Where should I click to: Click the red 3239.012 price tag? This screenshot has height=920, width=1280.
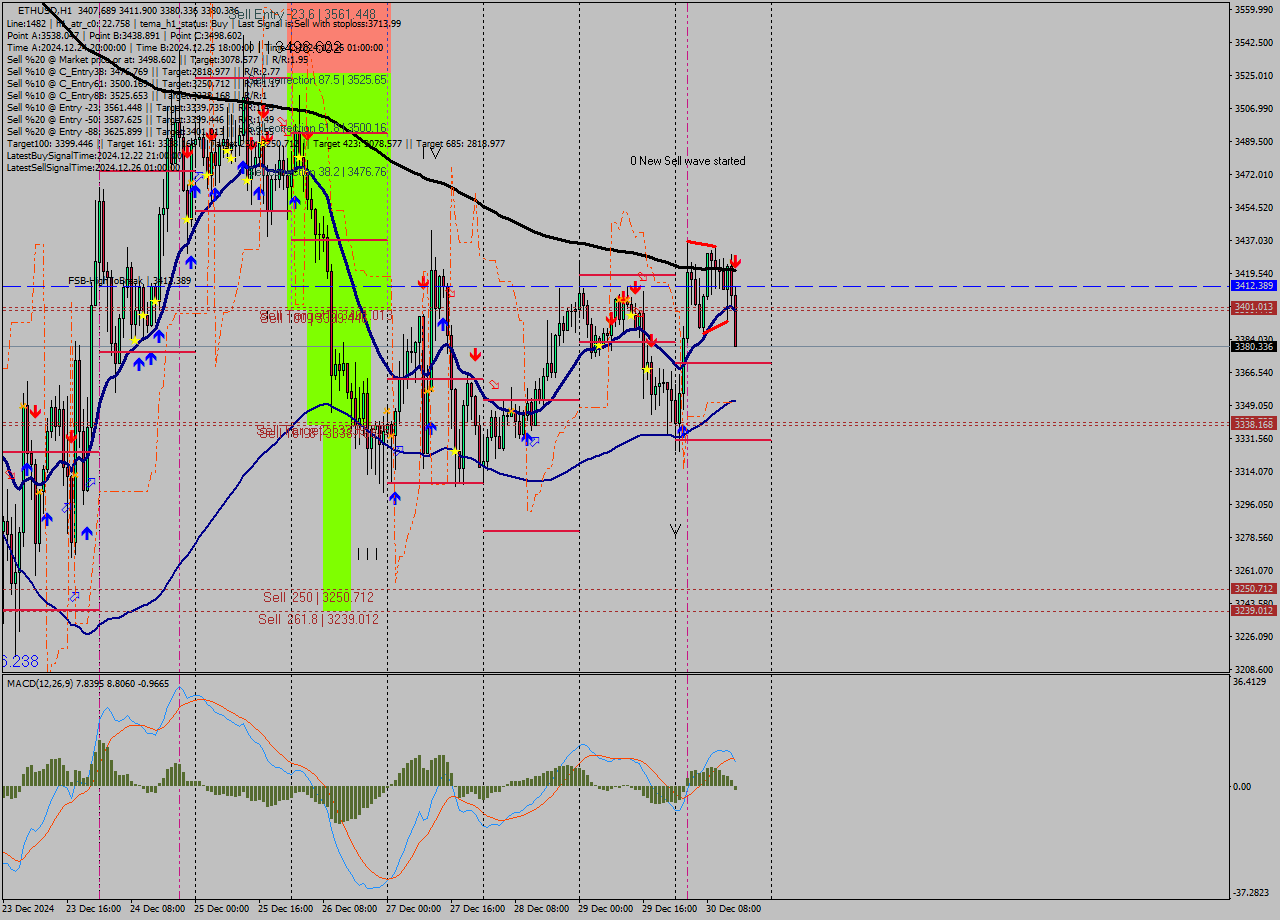pyautogui.click(x=1253, y=610)
